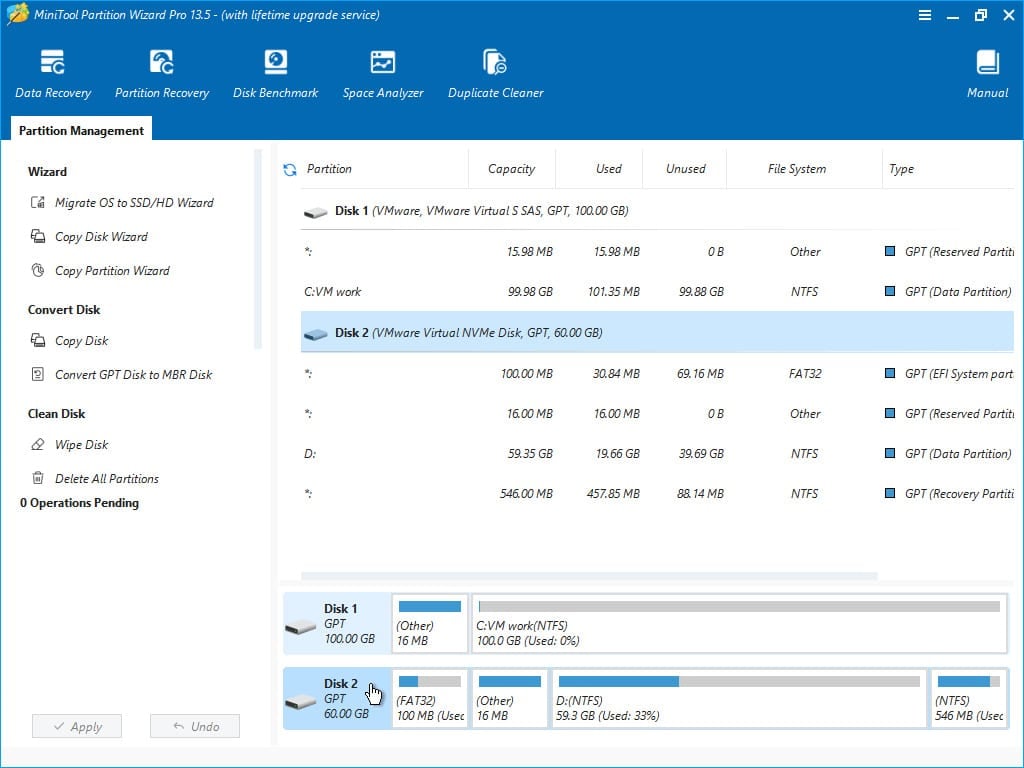Choose Copy Partition Wizard option
Screen dimensions: 1024x768
point(112,270)
